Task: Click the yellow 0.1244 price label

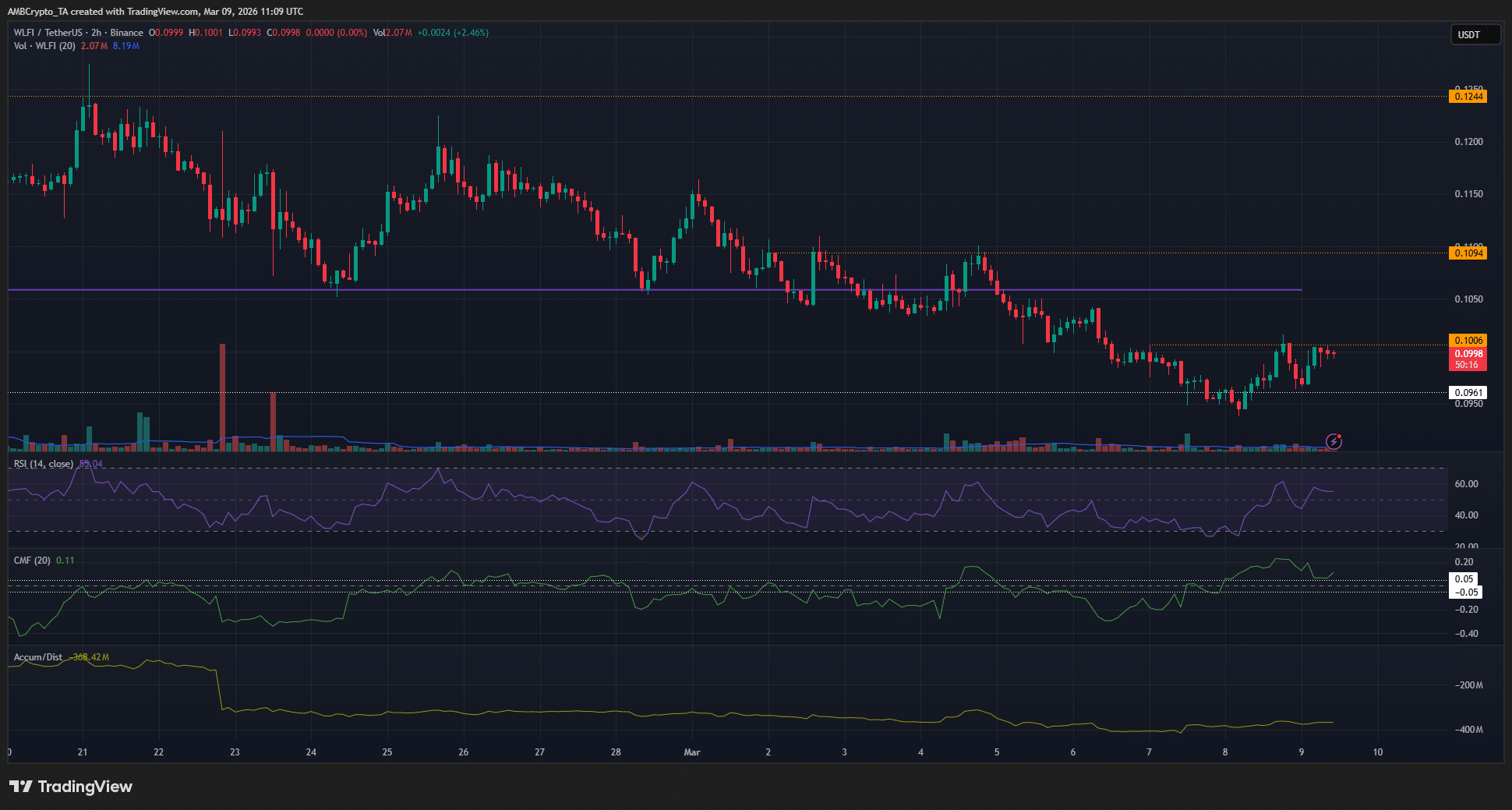Action: (x=1468, y=96)
